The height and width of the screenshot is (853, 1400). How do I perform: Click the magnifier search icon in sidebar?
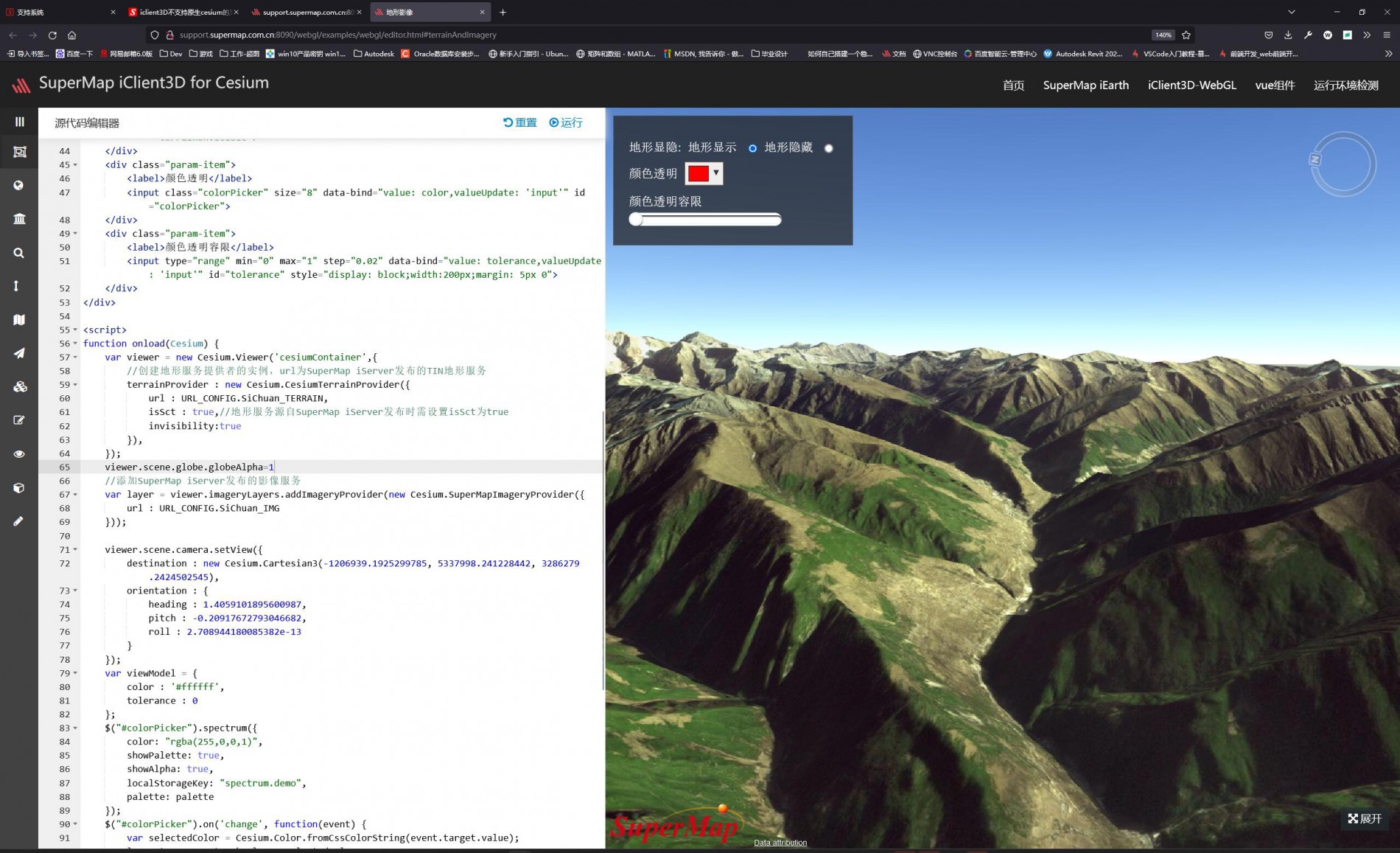pyautogui.click(x=19, y=253)
